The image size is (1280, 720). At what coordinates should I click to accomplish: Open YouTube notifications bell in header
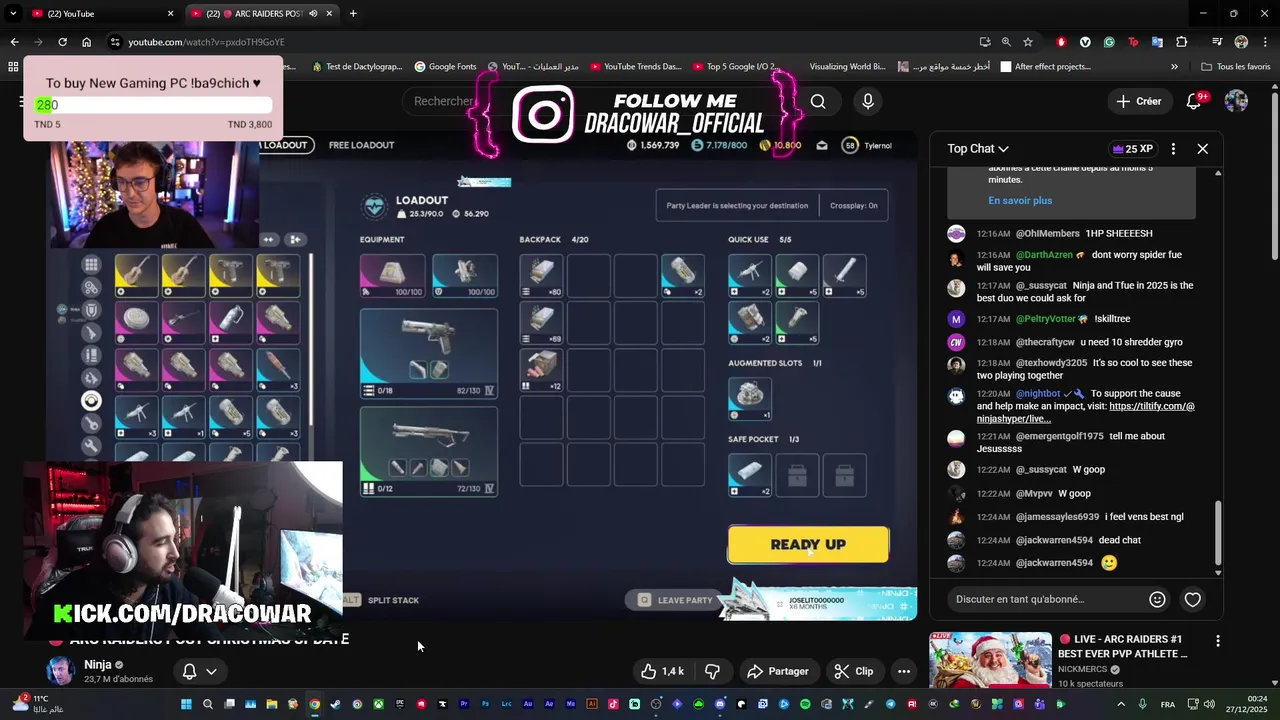point(1194,101)
